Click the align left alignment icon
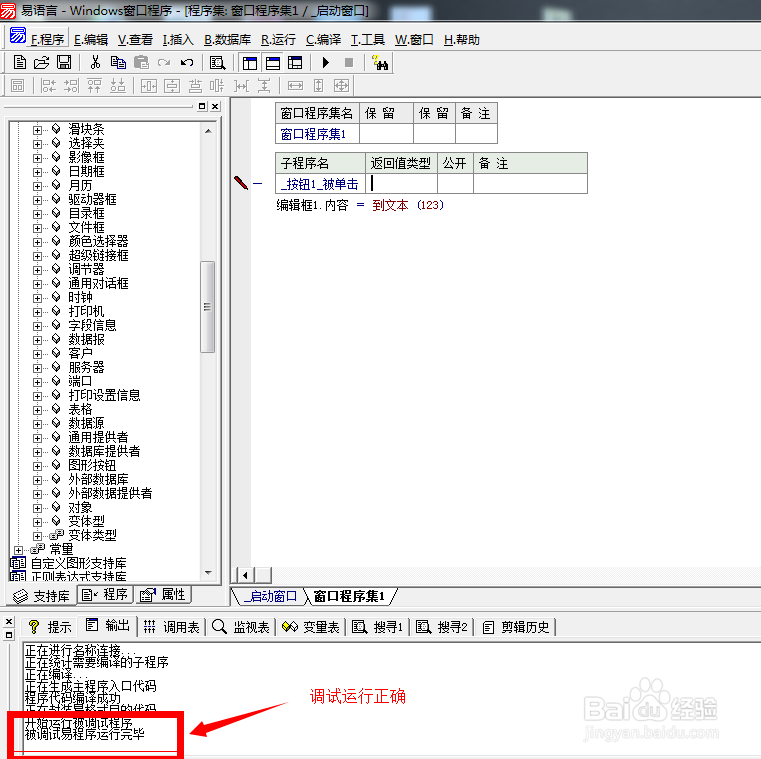 pos(49,86)
